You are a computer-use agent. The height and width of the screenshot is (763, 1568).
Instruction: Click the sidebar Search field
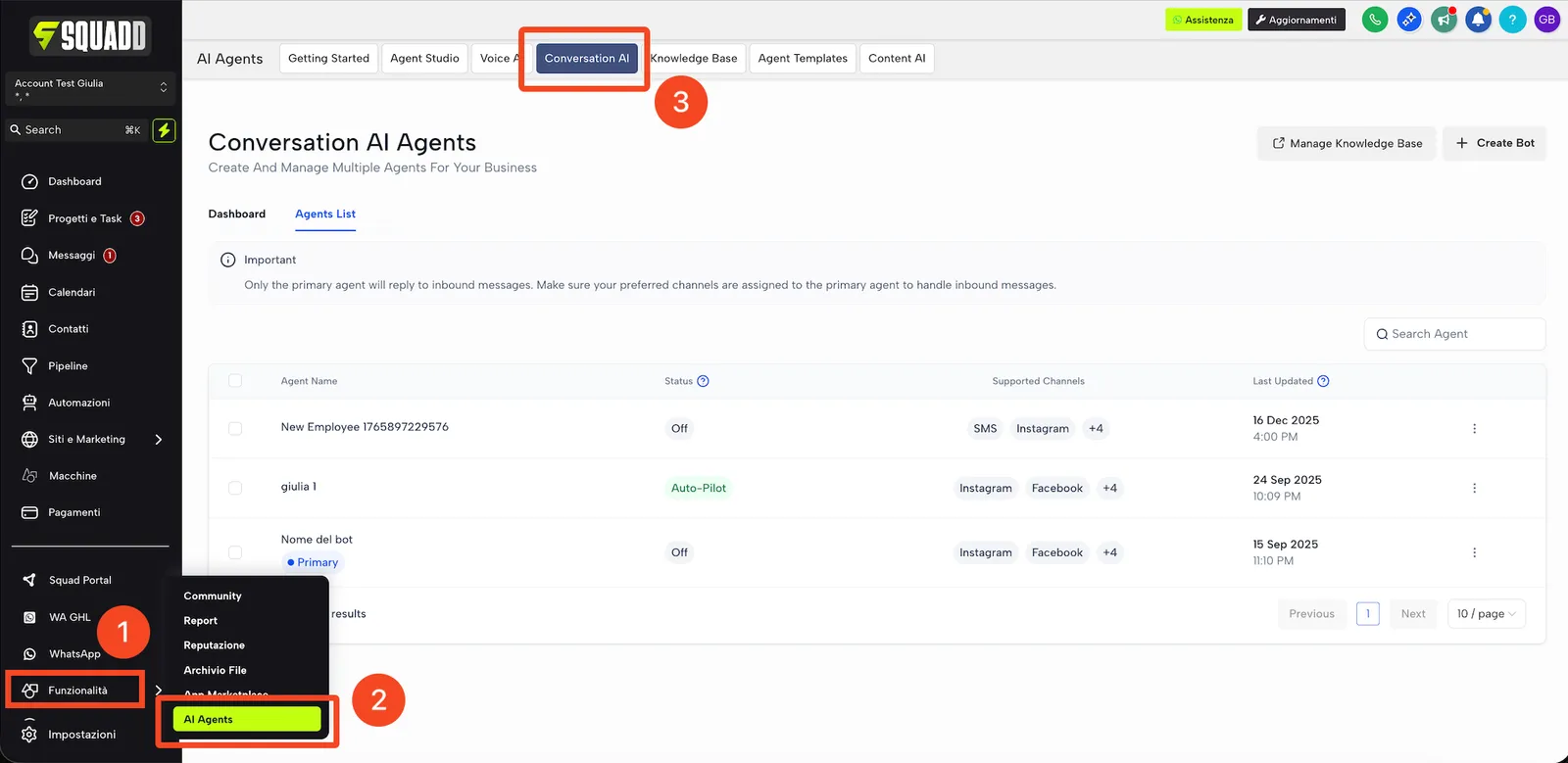(76, 130)
